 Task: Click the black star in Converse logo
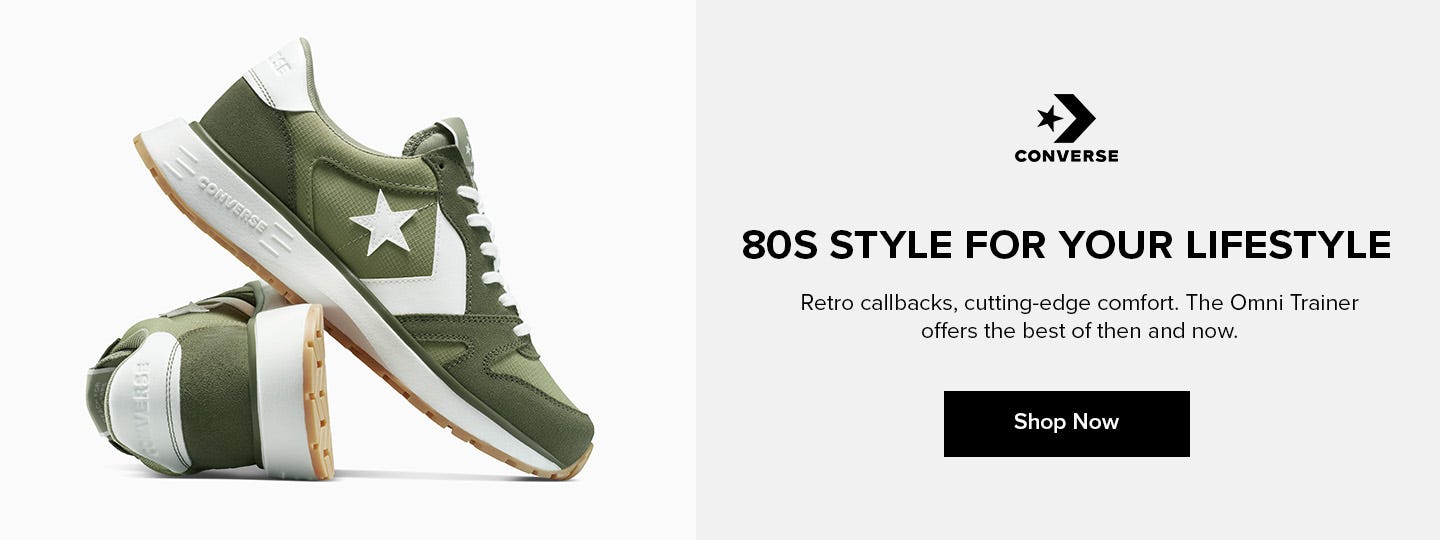point(1049,119)
